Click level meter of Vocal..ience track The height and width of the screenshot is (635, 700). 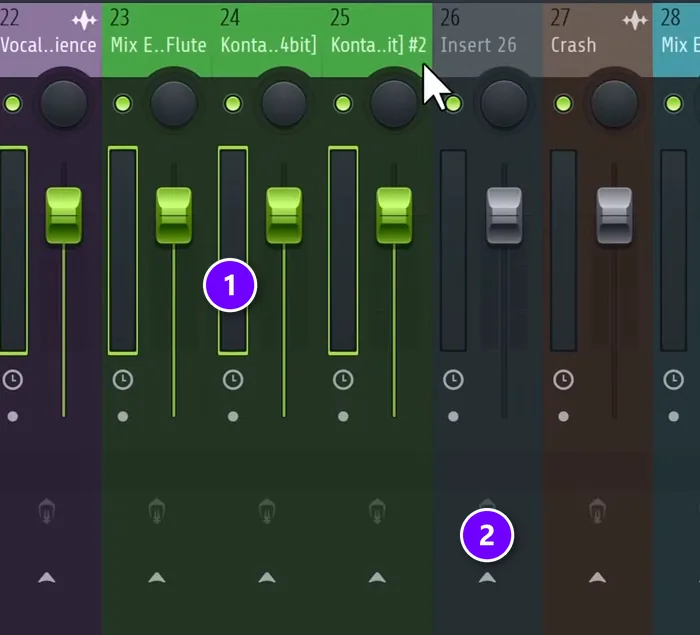point(13,251)
